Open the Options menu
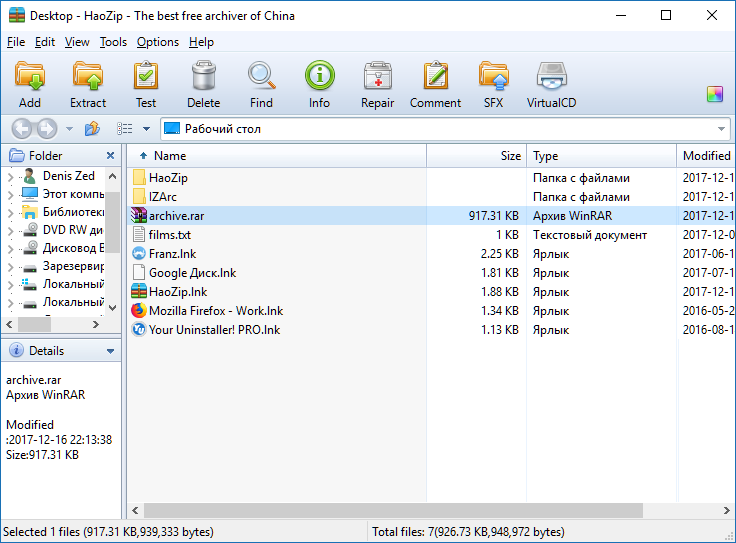Viewport: 736px width, 543px height. coord(158,42)
